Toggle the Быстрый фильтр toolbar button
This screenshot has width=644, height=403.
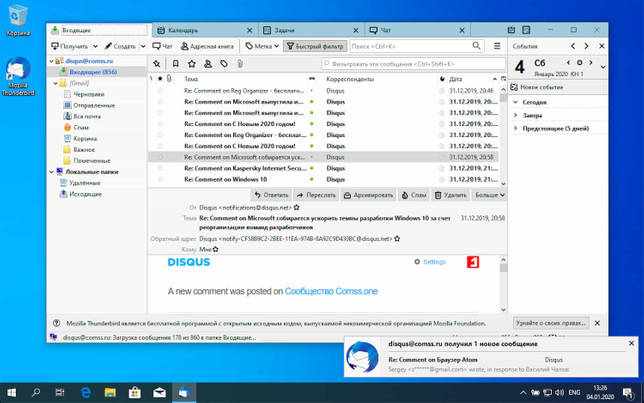(315, 46)
